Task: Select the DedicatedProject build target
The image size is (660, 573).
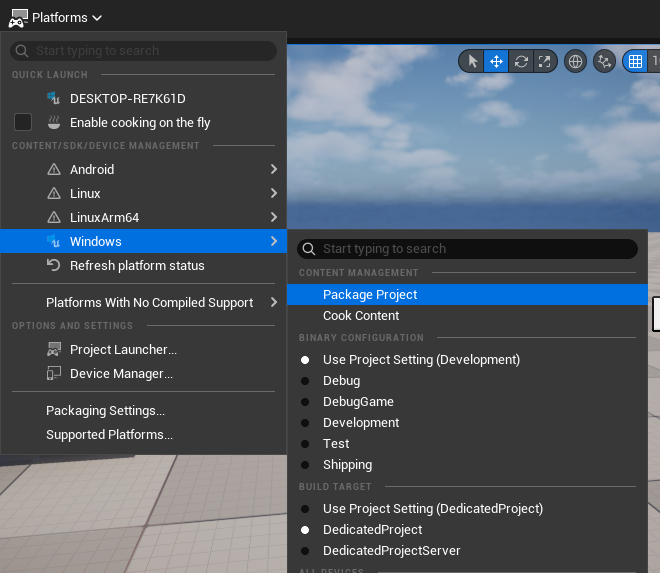Action: [x=467, y=530]
